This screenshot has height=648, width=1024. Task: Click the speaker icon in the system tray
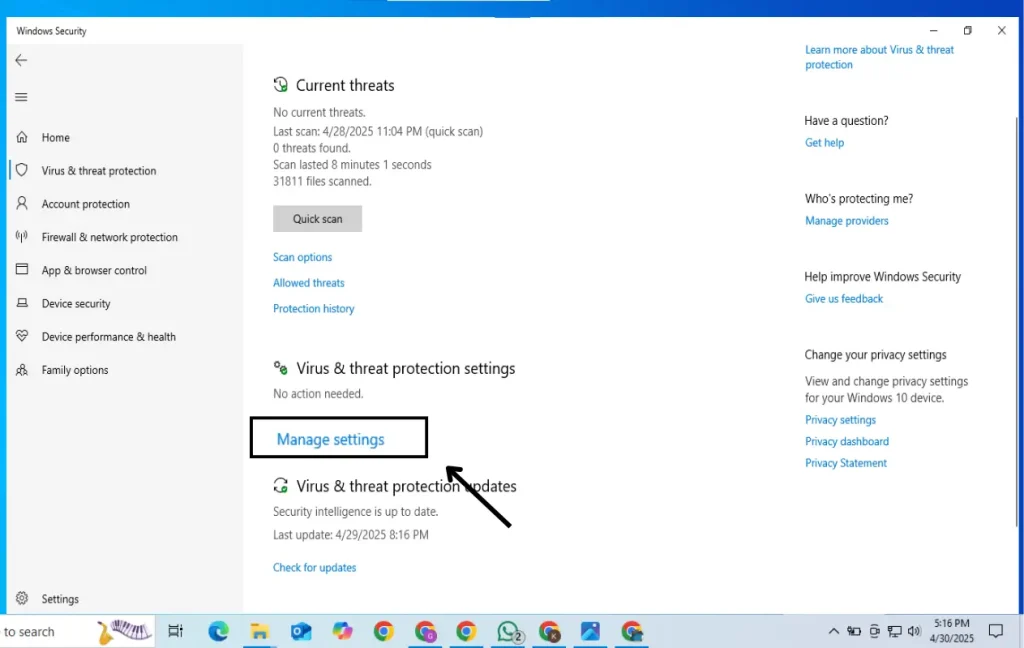[914, 631]
